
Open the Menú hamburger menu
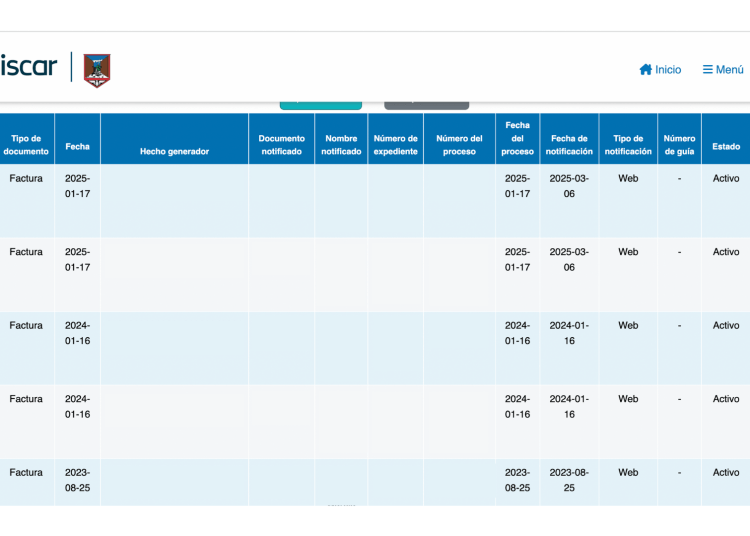[723, 70]
